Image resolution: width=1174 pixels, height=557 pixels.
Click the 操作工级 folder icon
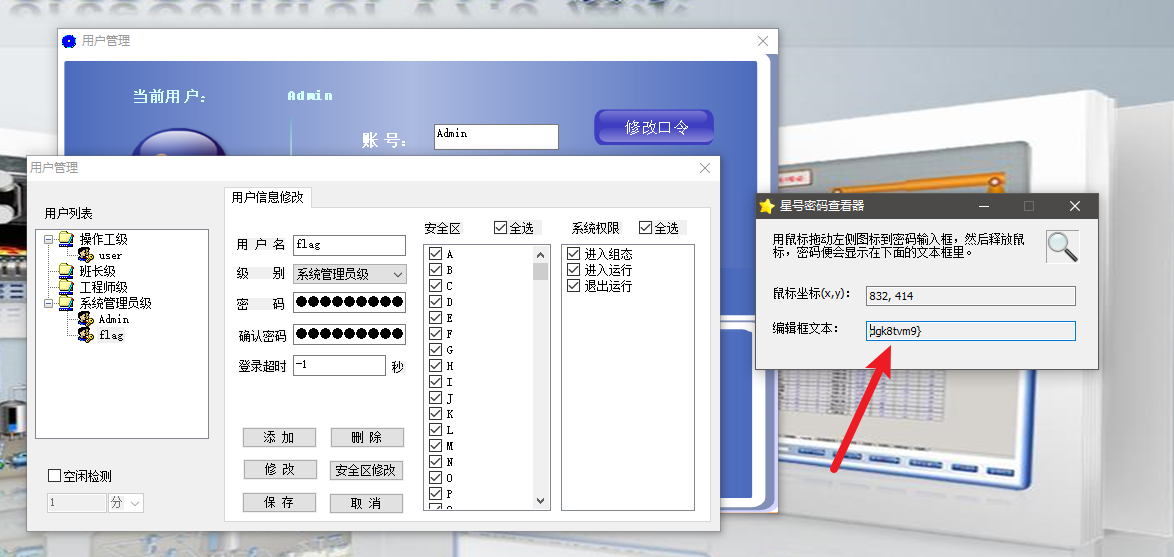(x=67, y=239)
